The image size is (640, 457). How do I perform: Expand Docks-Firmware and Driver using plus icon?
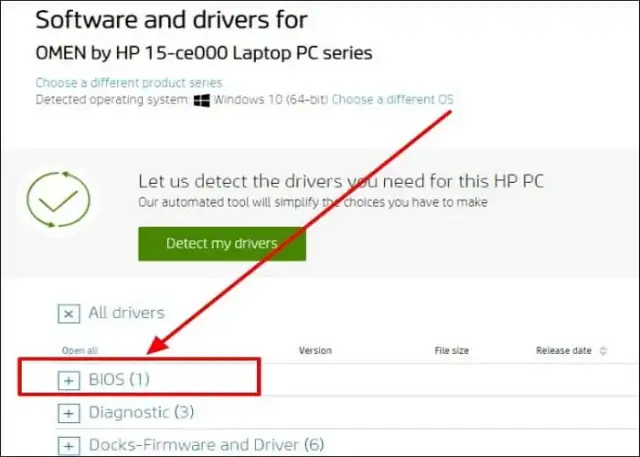pos(69,445)
